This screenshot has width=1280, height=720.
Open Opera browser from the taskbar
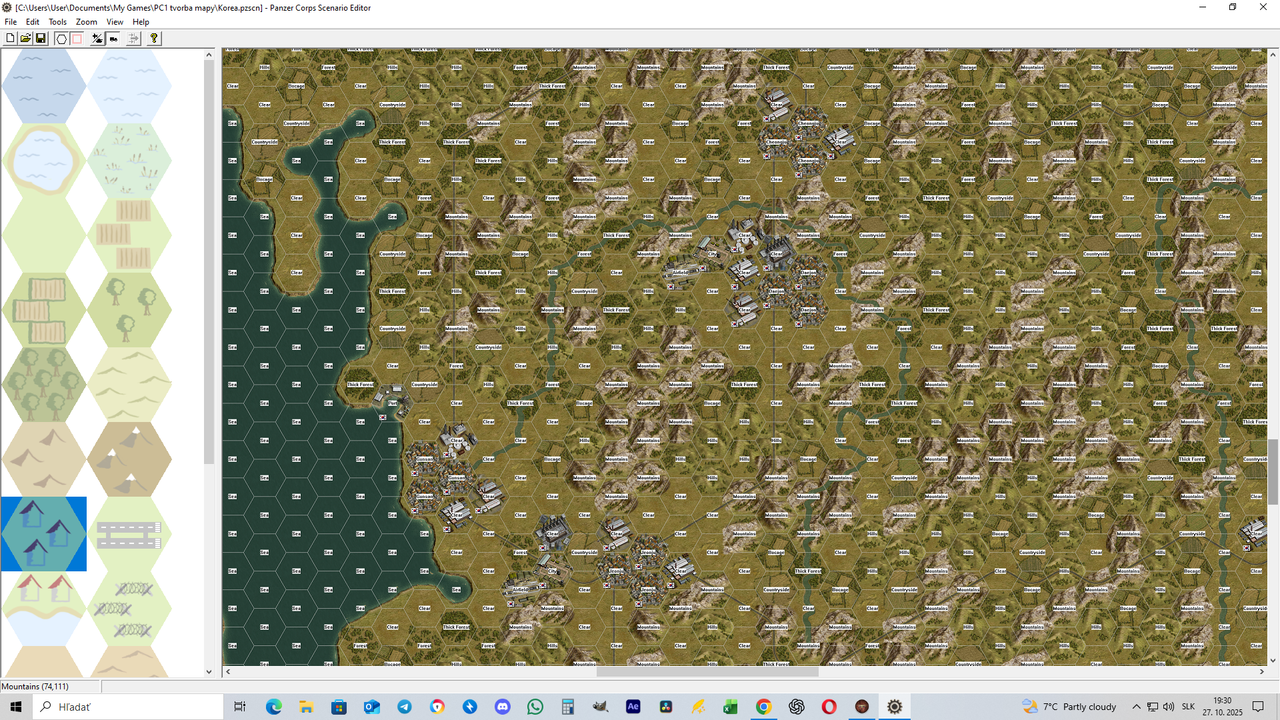click(829, 706)
